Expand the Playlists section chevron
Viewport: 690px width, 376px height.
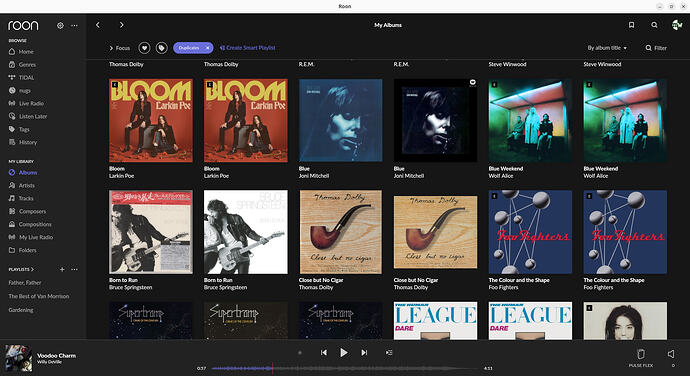(32, 269)
